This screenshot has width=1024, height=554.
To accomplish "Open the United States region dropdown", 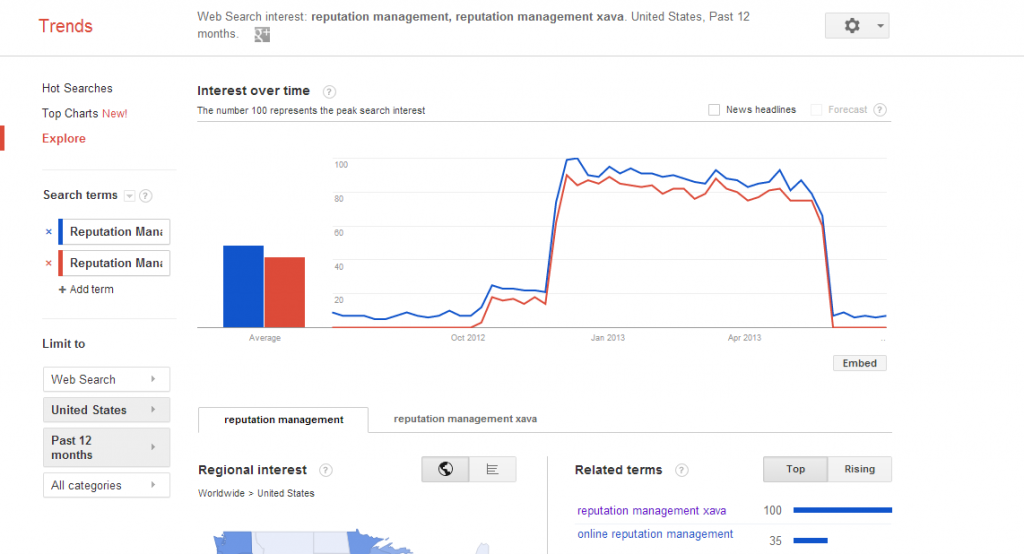I will 106,410.
